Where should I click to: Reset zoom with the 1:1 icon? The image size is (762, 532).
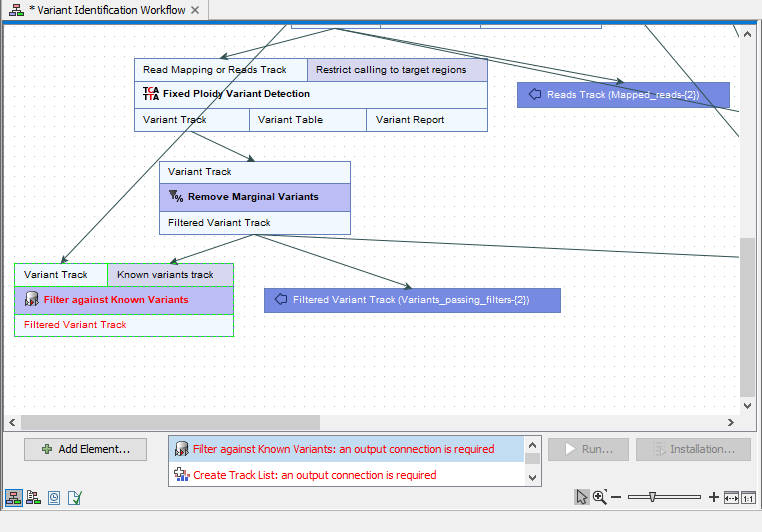748,497
